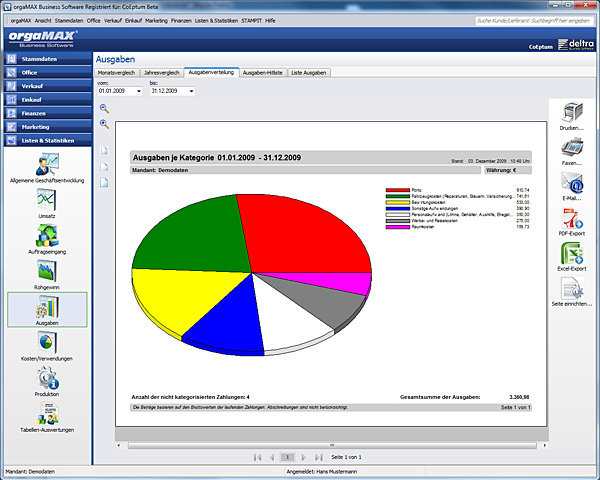
Task: Click the page number box
Action: tap(288, 457)
